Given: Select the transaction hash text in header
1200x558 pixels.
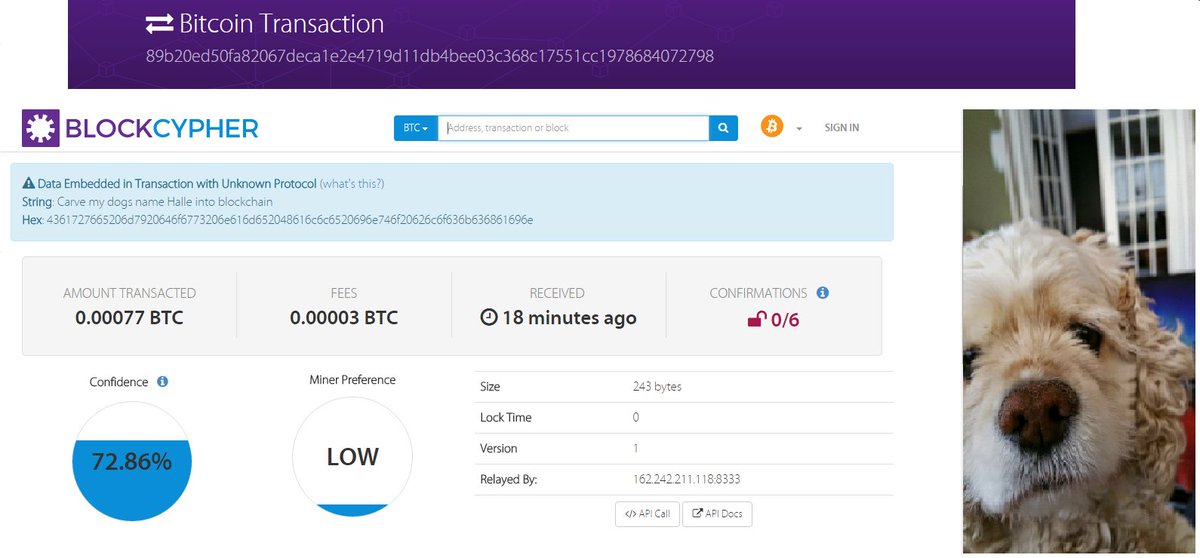Looking at the screenshot, I should point(430,56).
